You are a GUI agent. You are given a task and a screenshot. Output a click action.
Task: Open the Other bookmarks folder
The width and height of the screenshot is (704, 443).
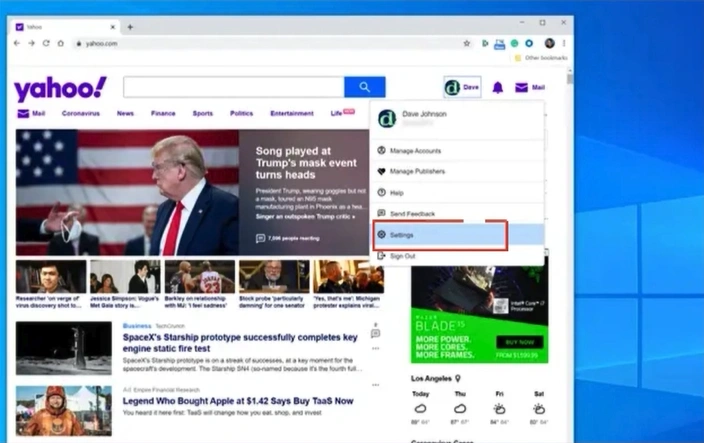point(541,58)
